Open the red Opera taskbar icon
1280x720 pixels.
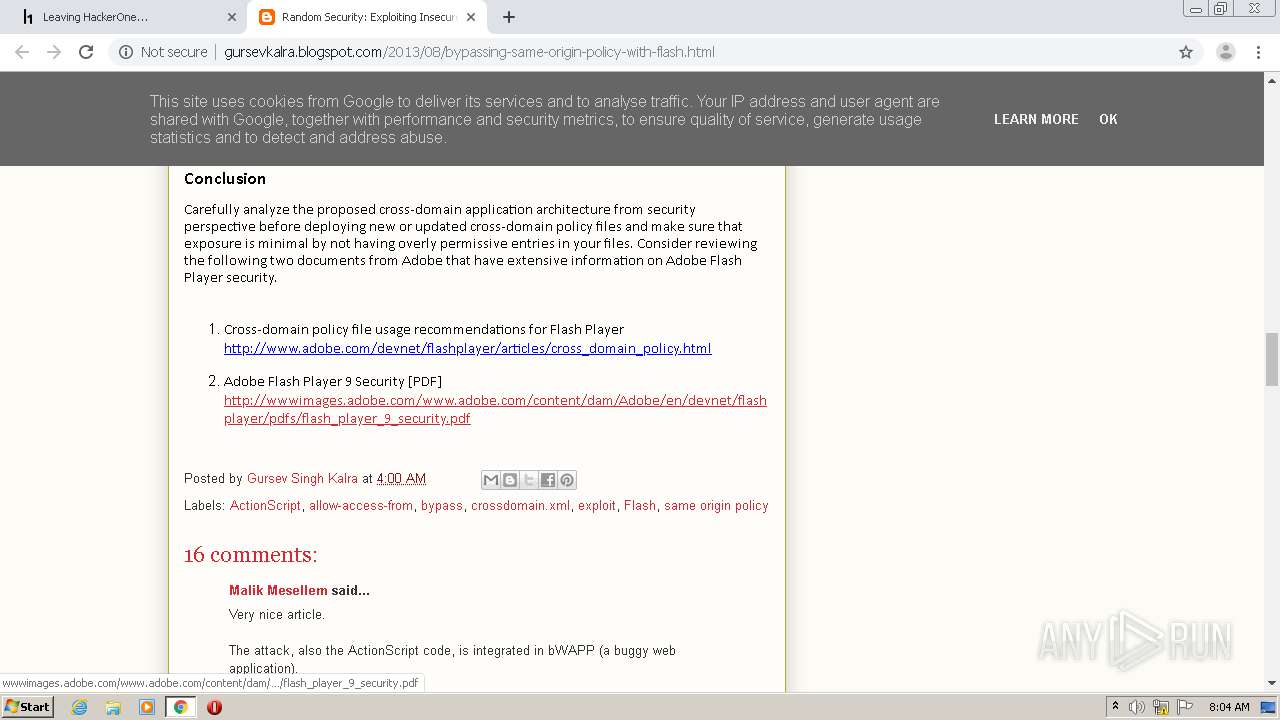point(214,707)
